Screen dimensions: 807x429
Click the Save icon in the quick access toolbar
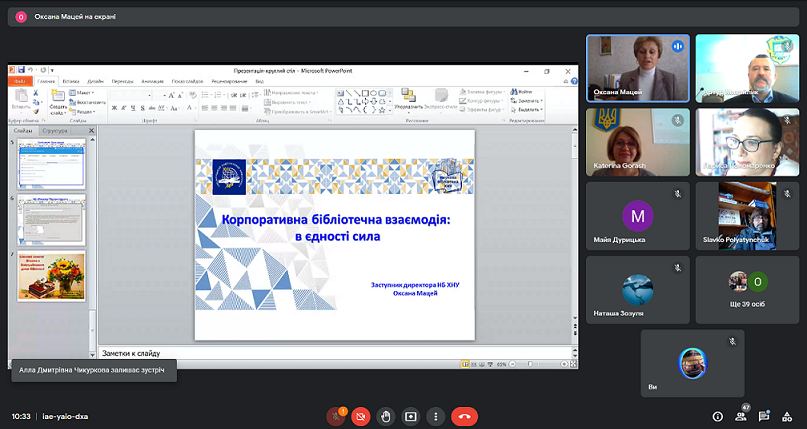click(x=21, y=70)
